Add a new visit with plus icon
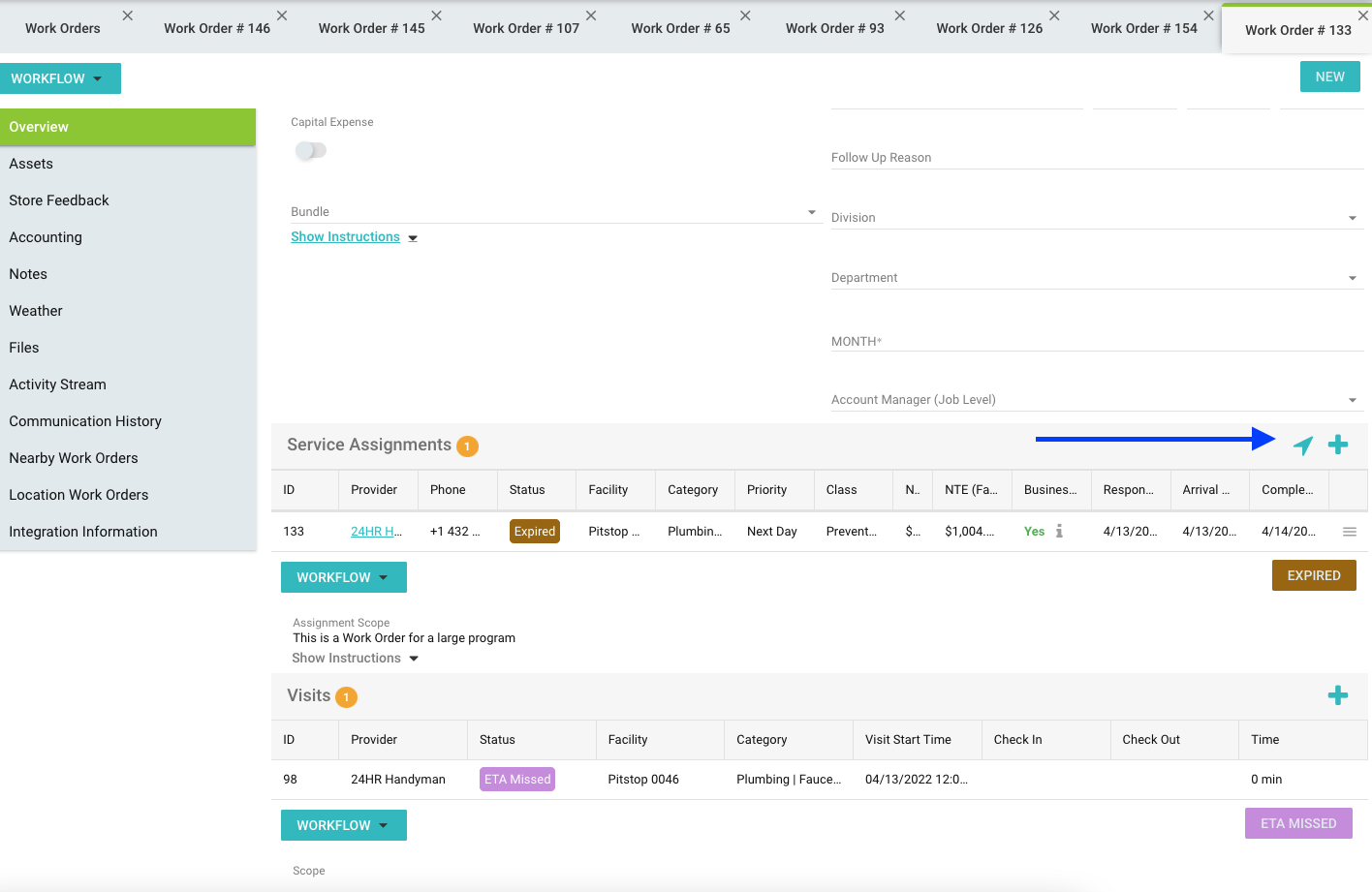Viewport: 1372px width, 892px height. 1338,695
